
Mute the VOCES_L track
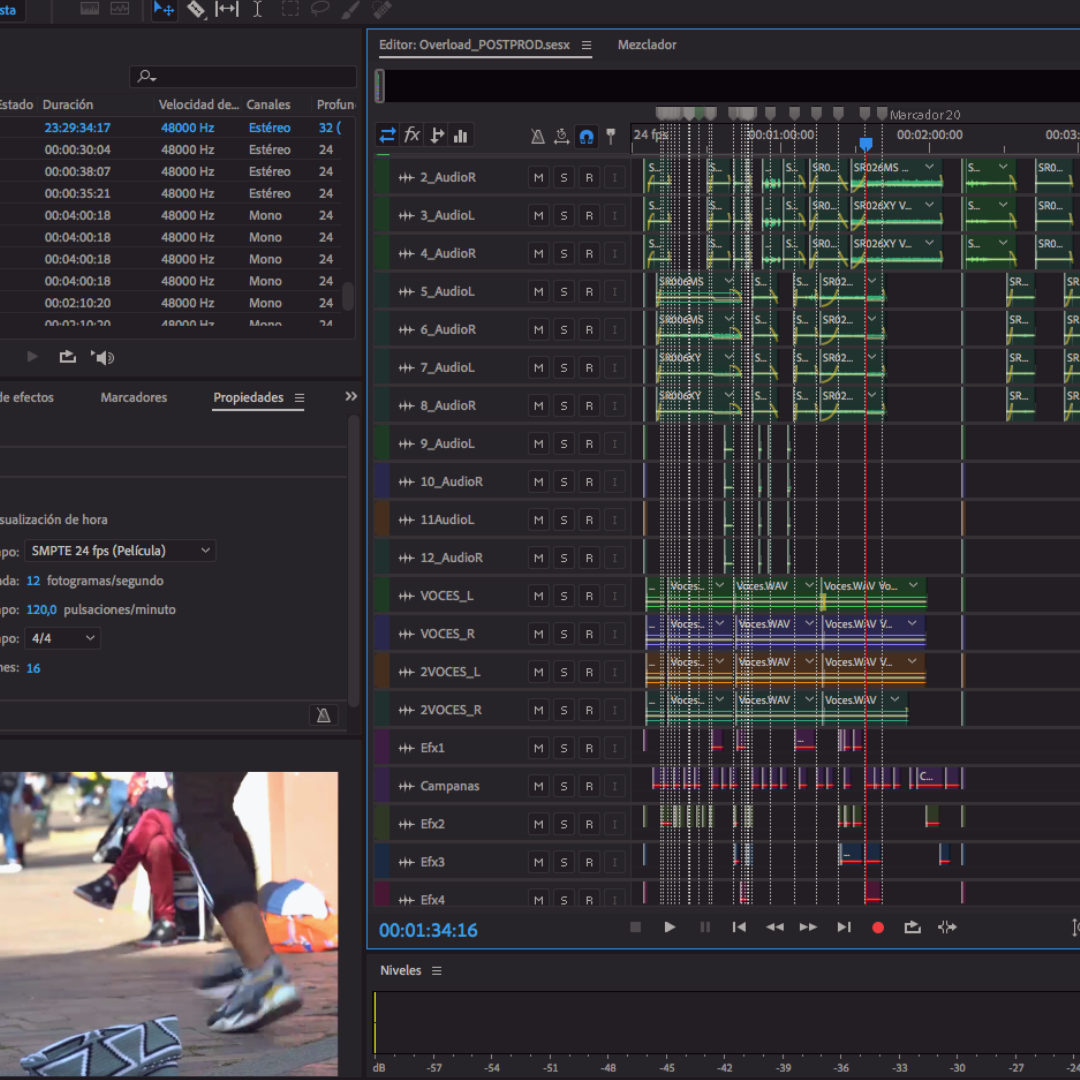539,596
